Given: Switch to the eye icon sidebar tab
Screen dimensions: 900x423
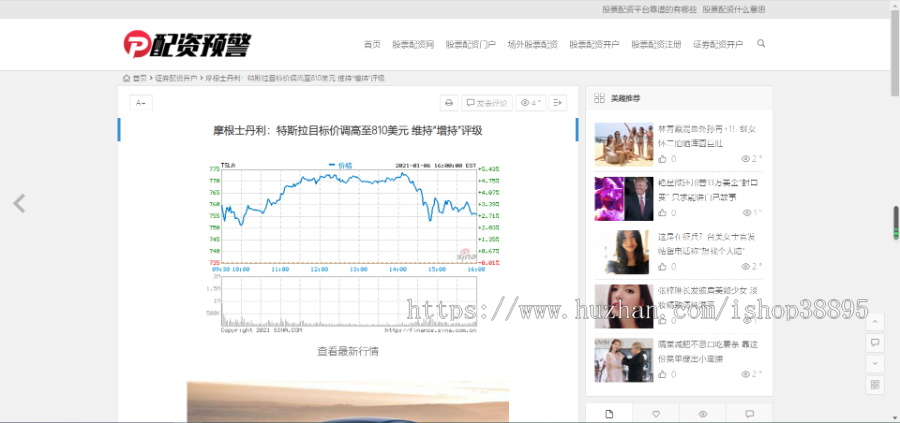Looking at the screenshot, I should tap(703, 413).
